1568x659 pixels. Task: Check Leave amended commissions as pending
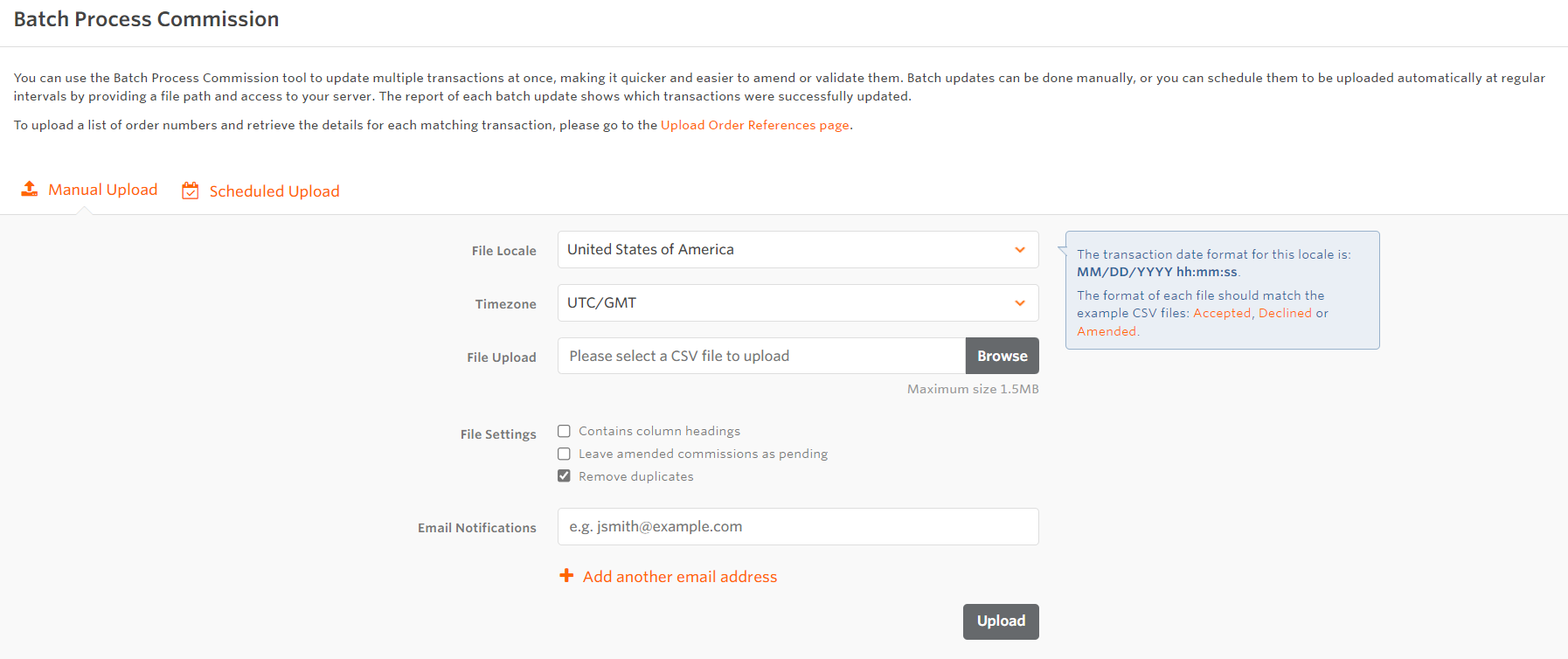point(564,454)
